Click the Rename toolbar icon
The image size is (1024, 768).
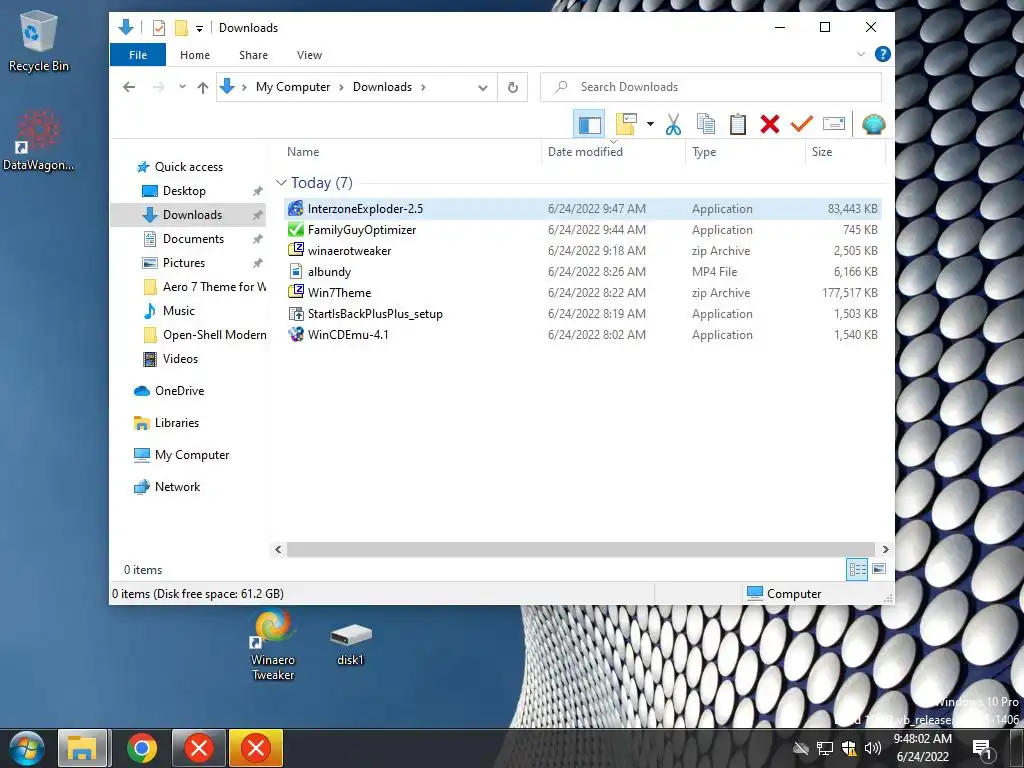click(x=834, y=124)
